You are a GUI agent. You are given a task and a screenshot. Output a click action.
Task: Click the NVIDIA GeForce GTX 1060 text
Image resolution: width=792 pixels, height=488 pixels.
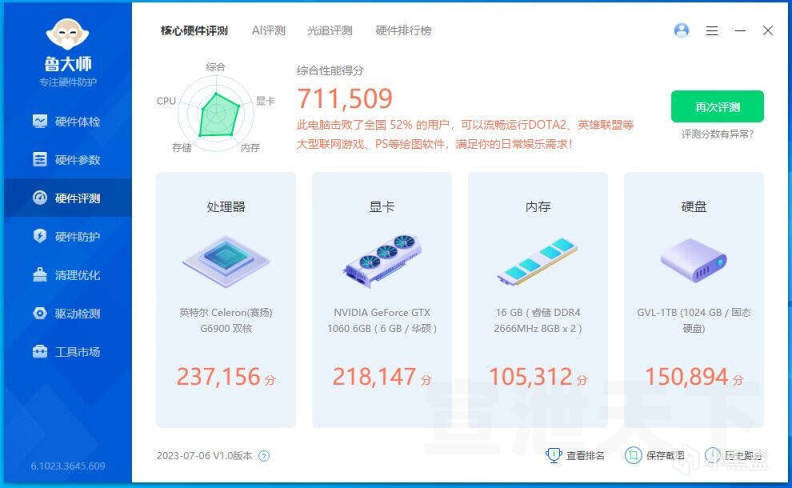(382, 320)
